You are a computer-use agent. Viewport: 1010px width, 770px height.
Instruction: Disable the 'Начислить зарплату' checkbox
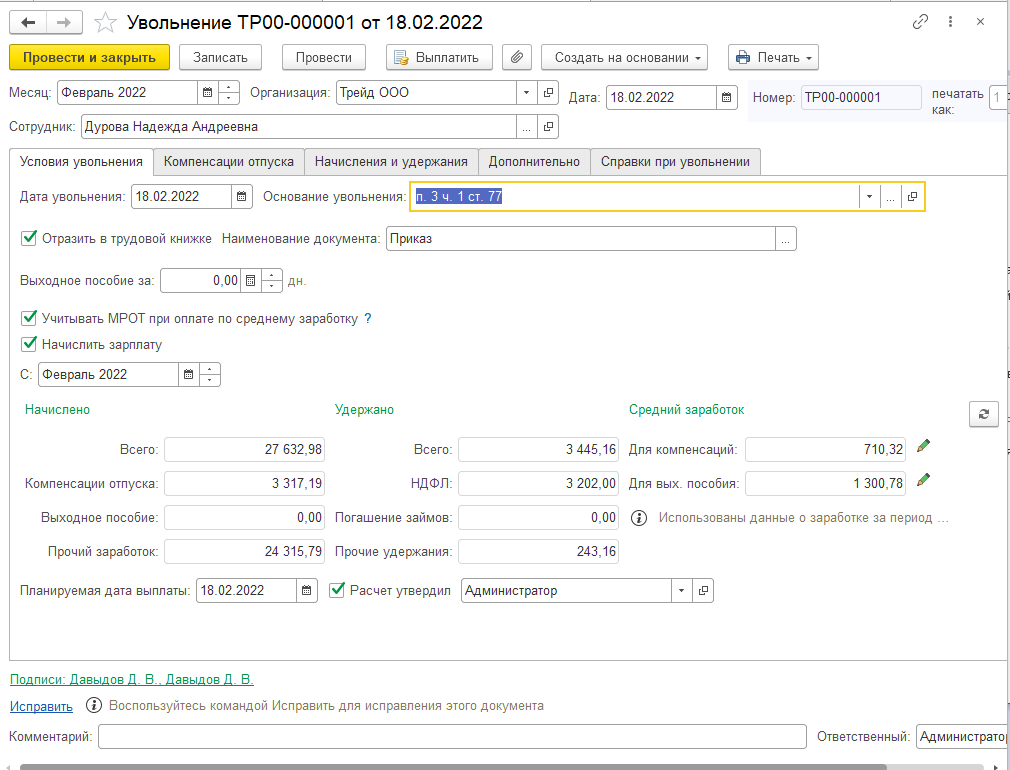coord(29,344)
